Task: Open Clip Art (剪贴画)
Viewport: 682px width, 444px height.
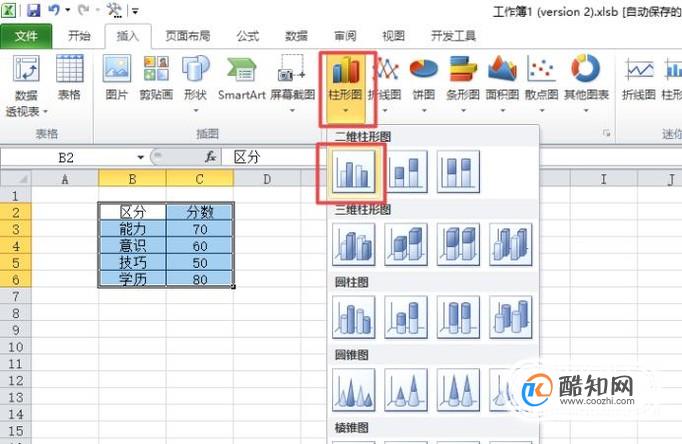Action: click(156, 78)
